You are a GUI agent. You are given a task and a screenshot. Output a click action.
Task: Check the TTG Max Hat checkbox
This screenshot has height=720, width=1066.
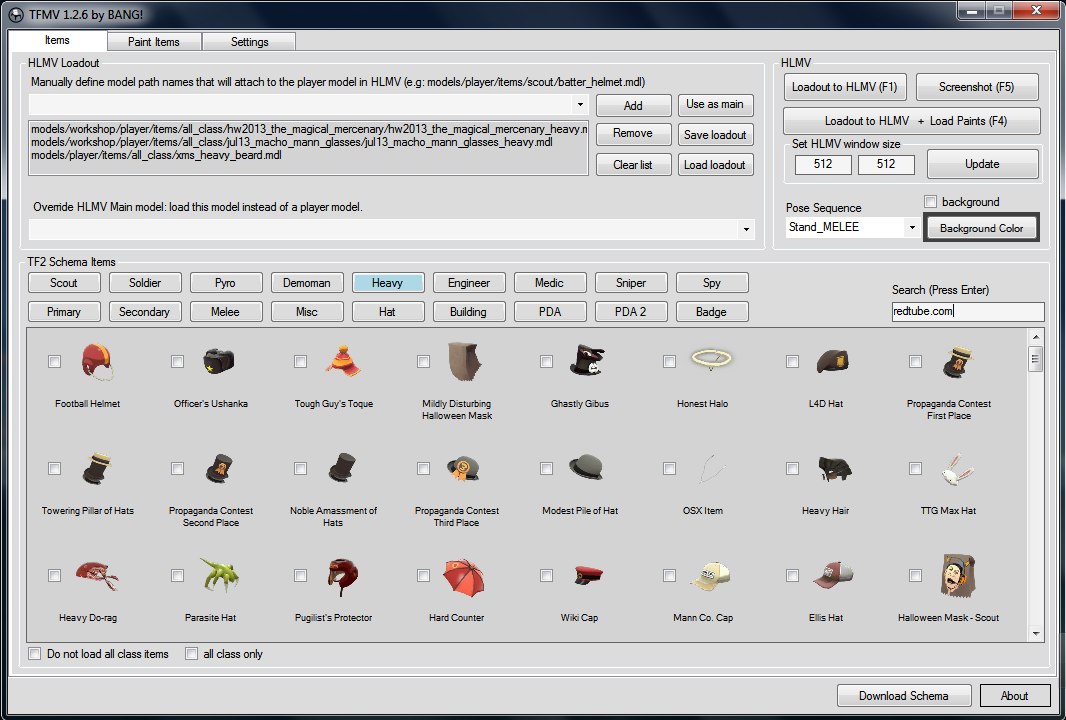(915, 468)
